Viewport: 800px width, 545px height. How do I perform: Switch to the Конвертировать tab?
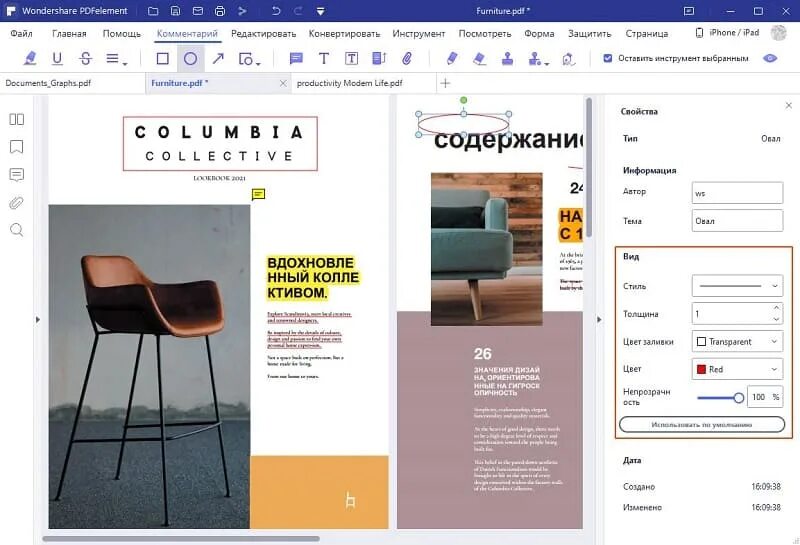click(344, 34)
